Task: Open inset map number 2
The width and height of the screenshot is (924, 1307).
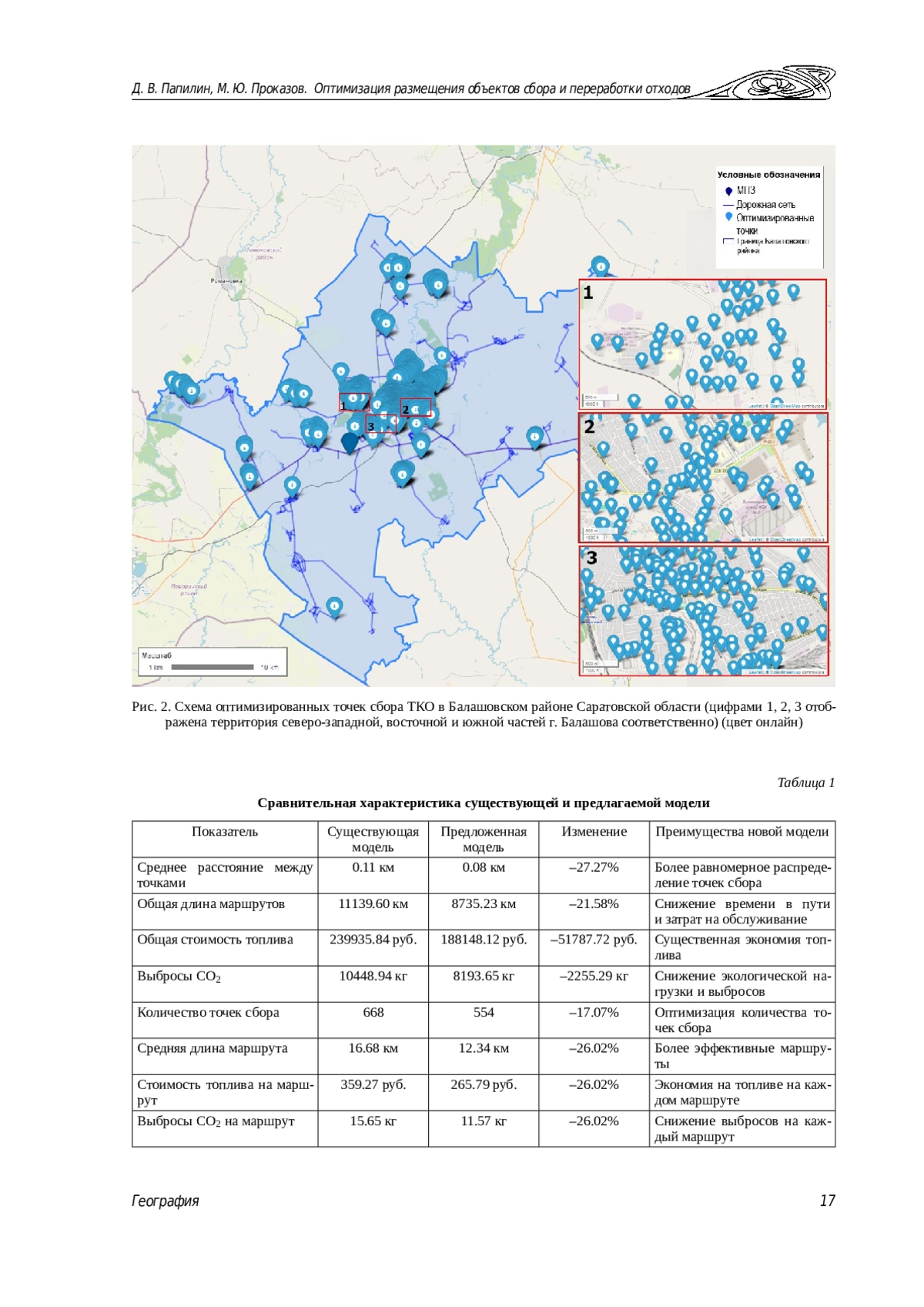Action: point(702,478)
